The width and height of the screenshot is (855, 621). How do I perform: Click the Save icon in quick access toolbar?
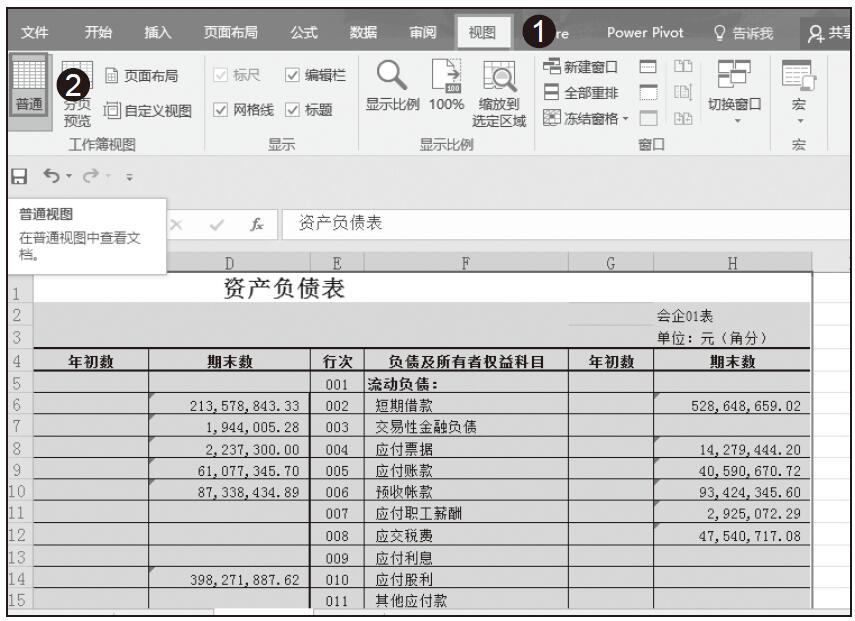19,176
